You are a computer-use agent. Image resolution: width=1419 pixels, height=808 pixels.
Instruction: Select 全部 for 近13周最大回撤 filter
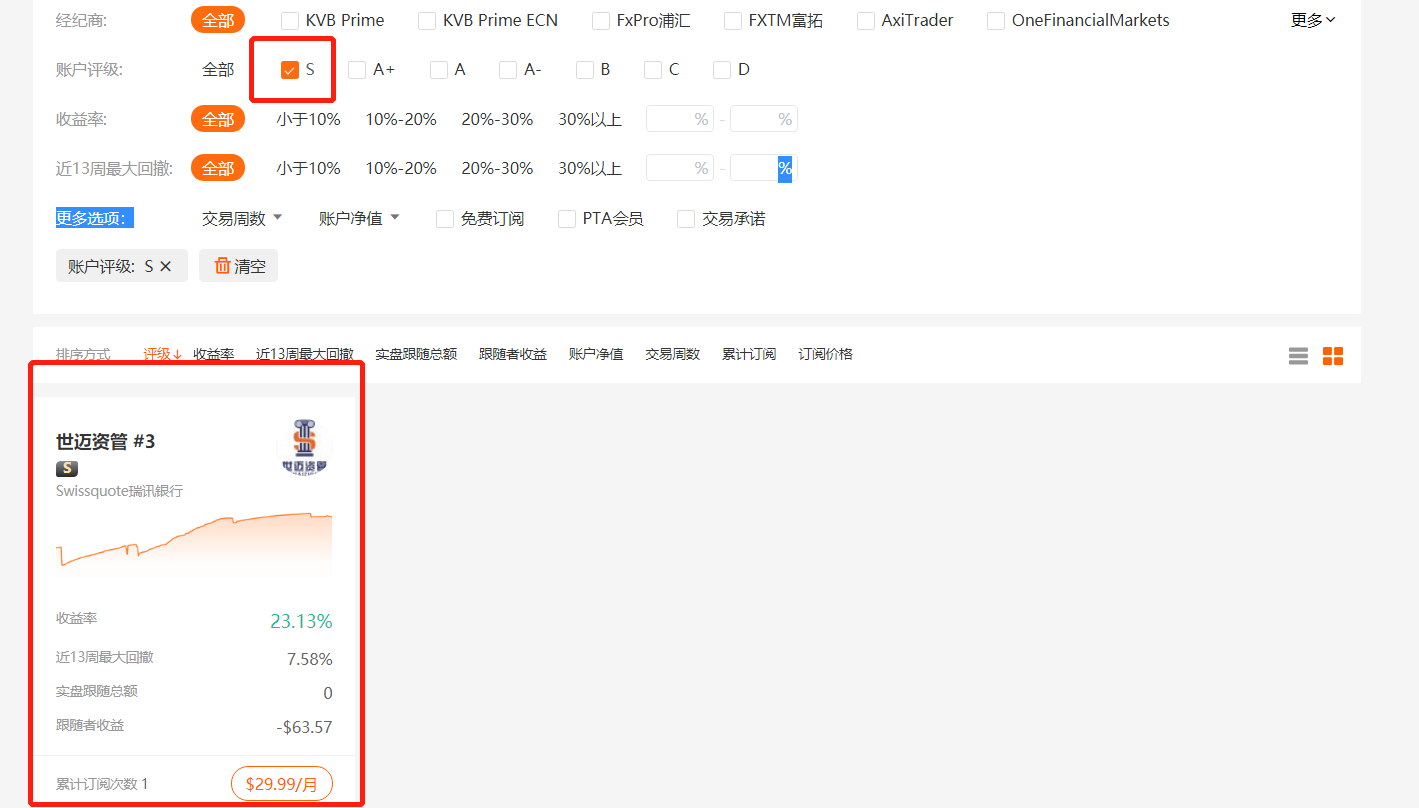pos(218,168)
